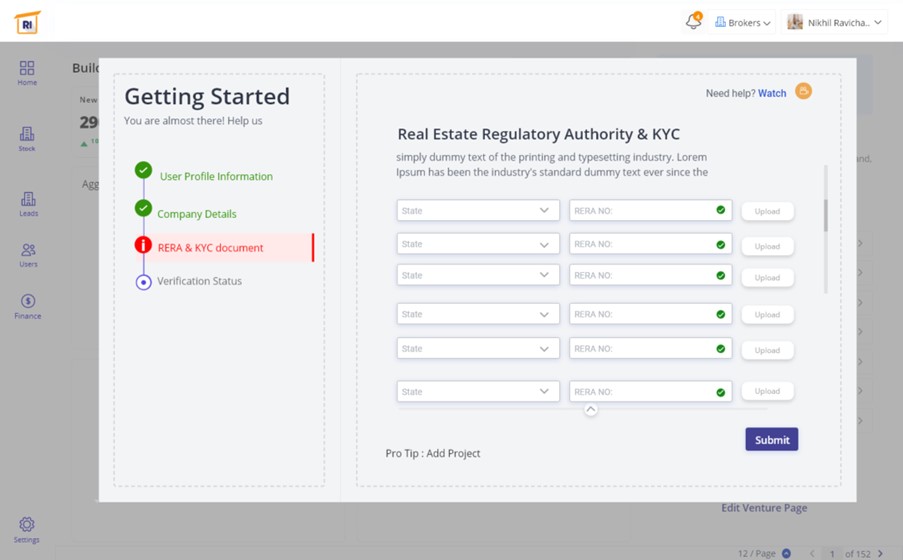Open Settings gear in sidebar
Viewport: 903px width, 560px height.
coord(27,529)
